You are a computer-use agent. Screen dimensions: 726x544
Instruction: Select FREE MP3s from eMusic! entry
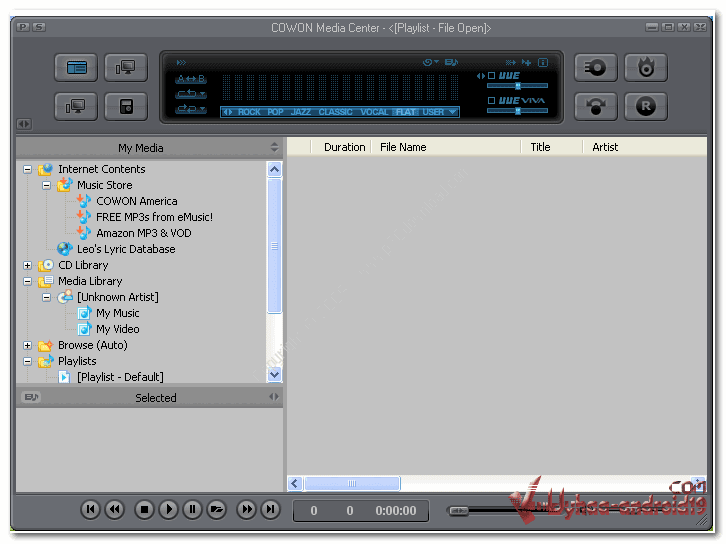click(x=154, y=217)
